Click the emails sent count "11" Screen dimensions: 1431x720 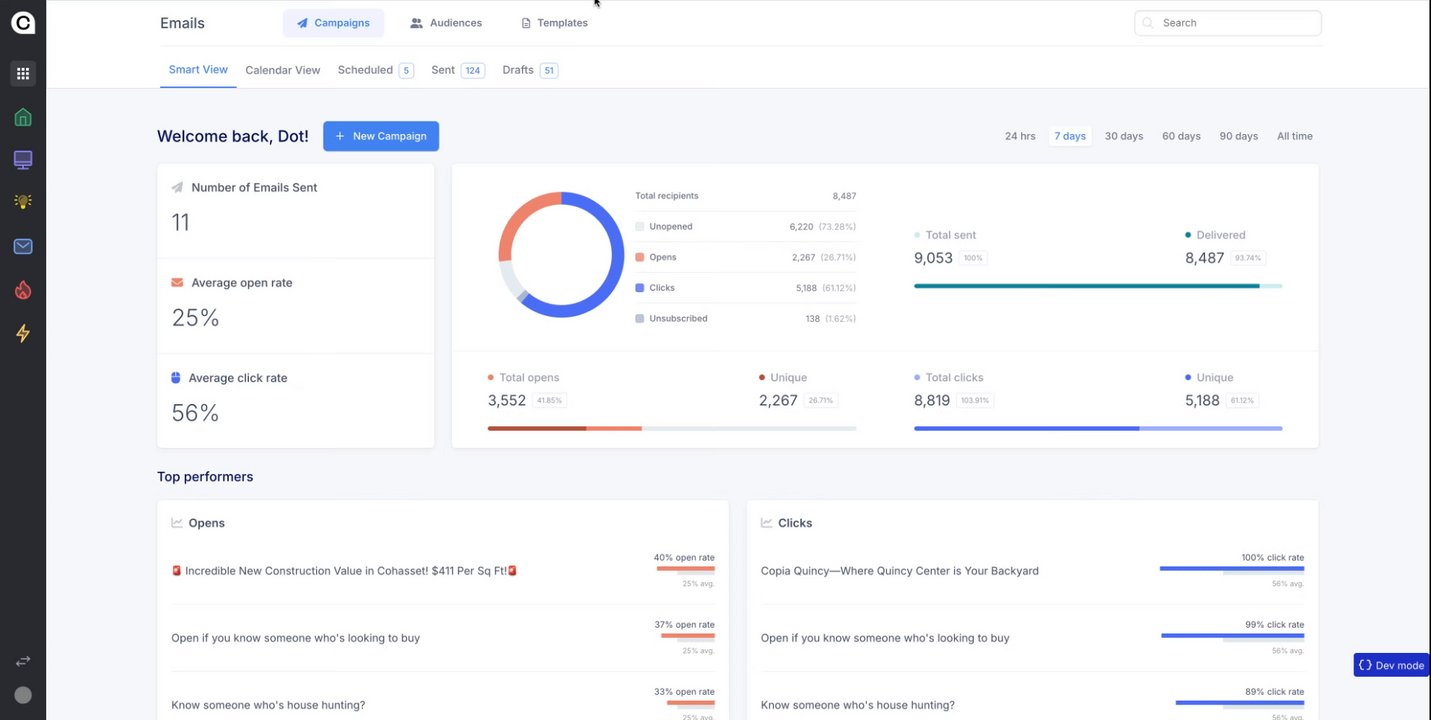point(180,222)
